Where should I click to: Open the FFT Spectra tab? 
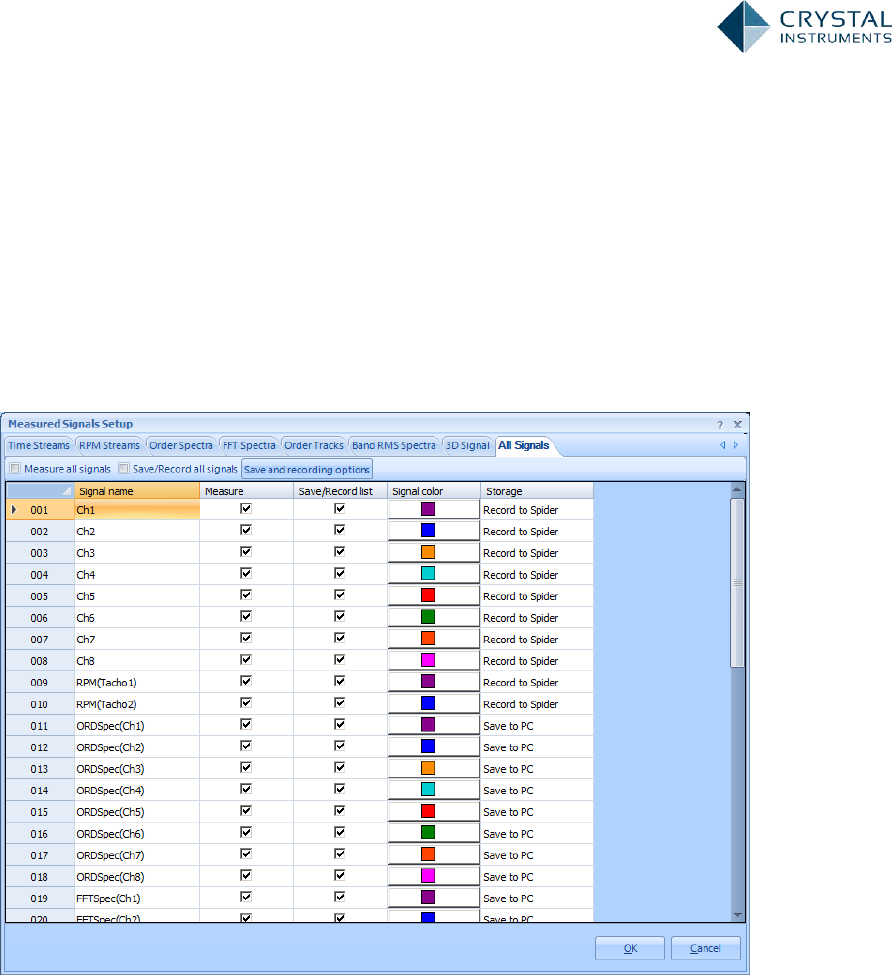(x=249, y=446)
